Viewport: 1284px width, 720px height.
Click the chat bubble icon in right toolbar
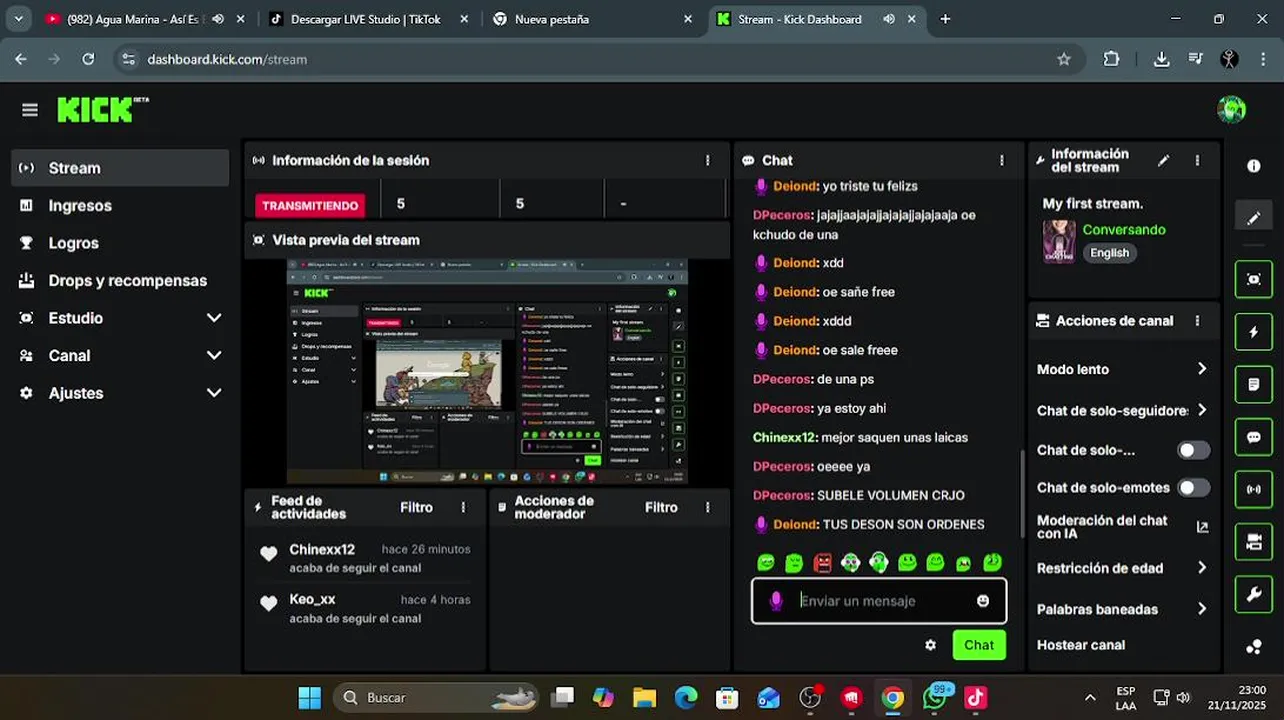(1254, 437)
